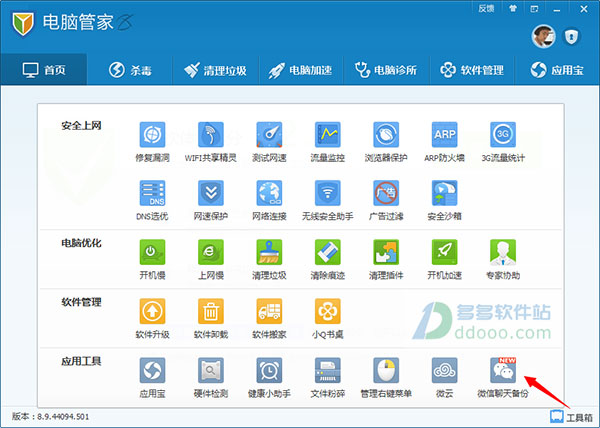Switch to the 电脑诊所 tab
This screenshot has width=600, height=428.
[x=386, y=70]
